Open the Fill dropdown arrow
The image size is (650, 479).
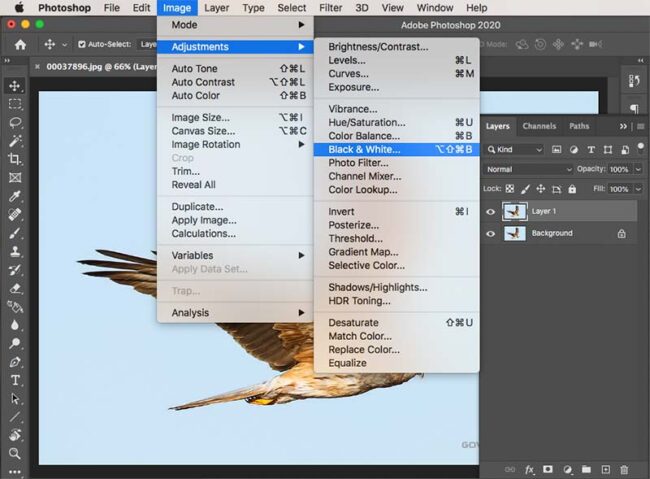(638, 189)
